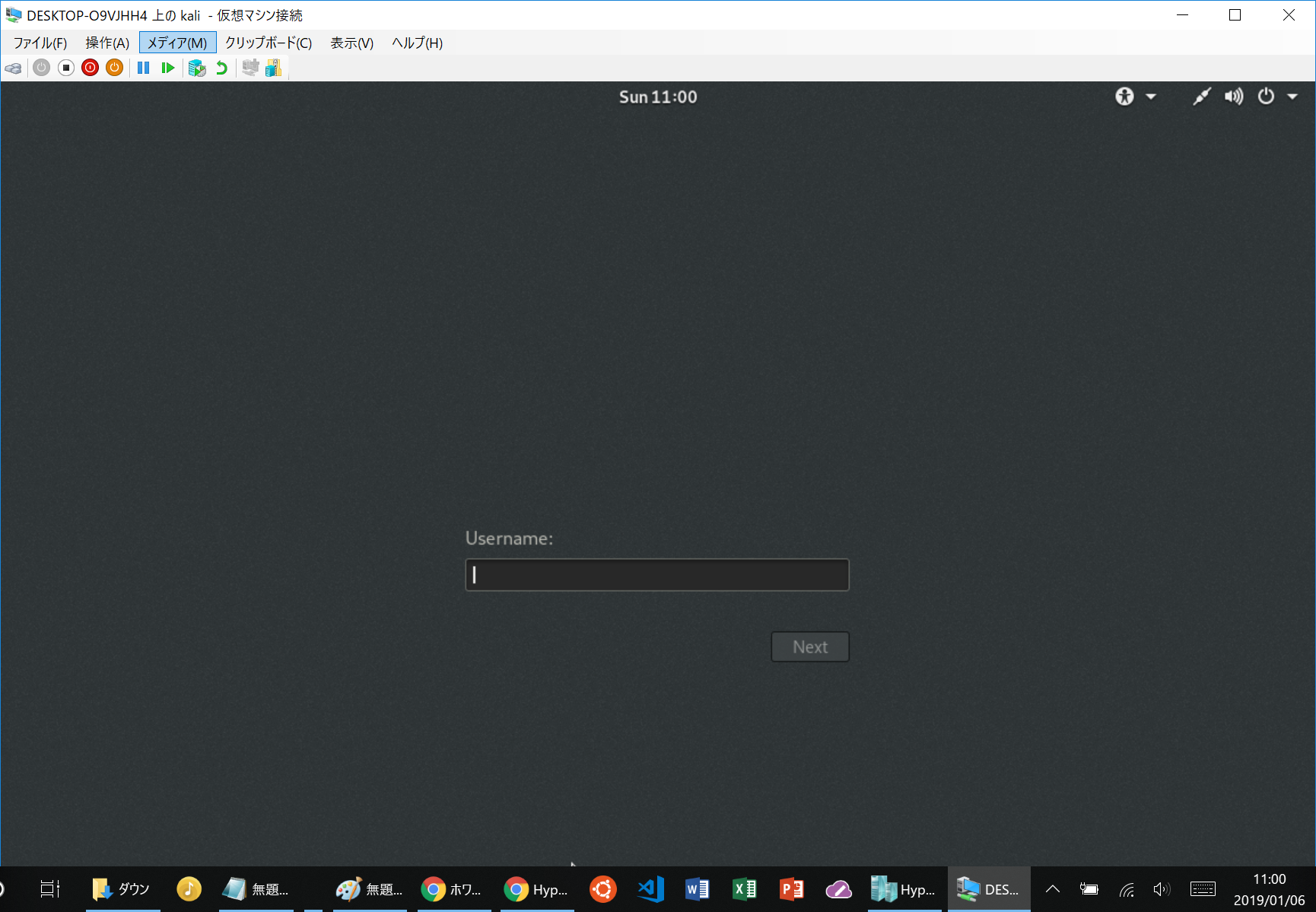
Task: Click the Share (zip folder) toolbar icon
Action: click(274, 68)
